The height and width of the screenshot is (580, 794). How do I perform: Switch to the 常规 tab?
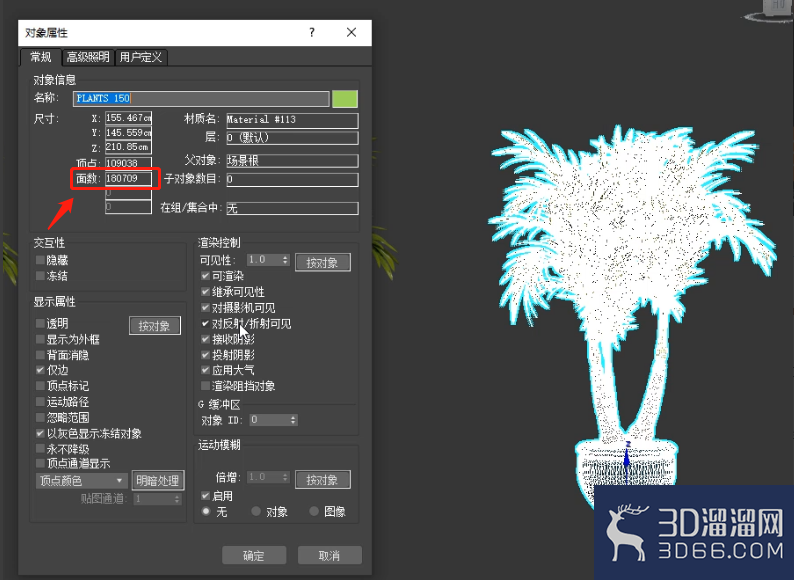point(41,57)
